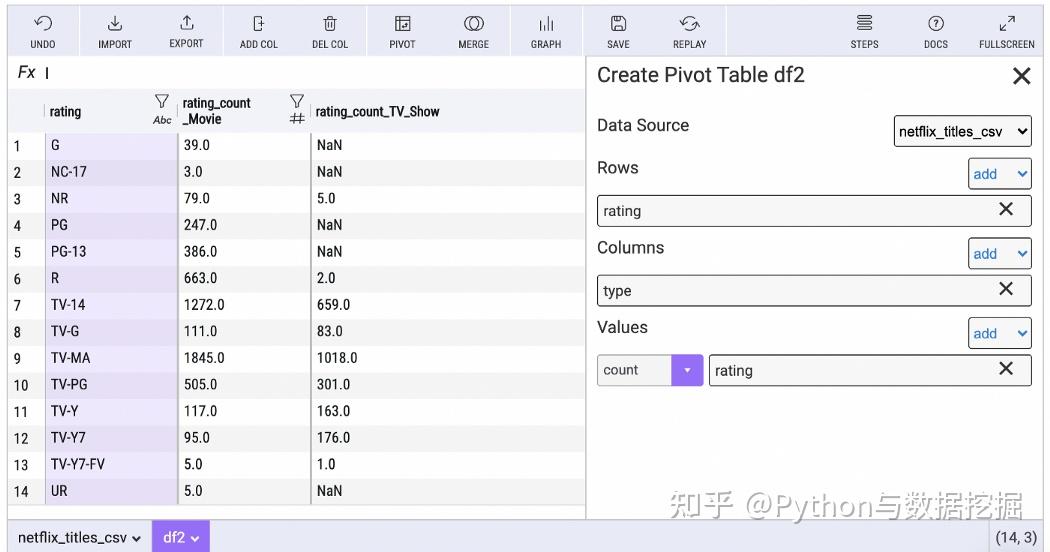Click the Fx formula bar

[x=300, y=73]
